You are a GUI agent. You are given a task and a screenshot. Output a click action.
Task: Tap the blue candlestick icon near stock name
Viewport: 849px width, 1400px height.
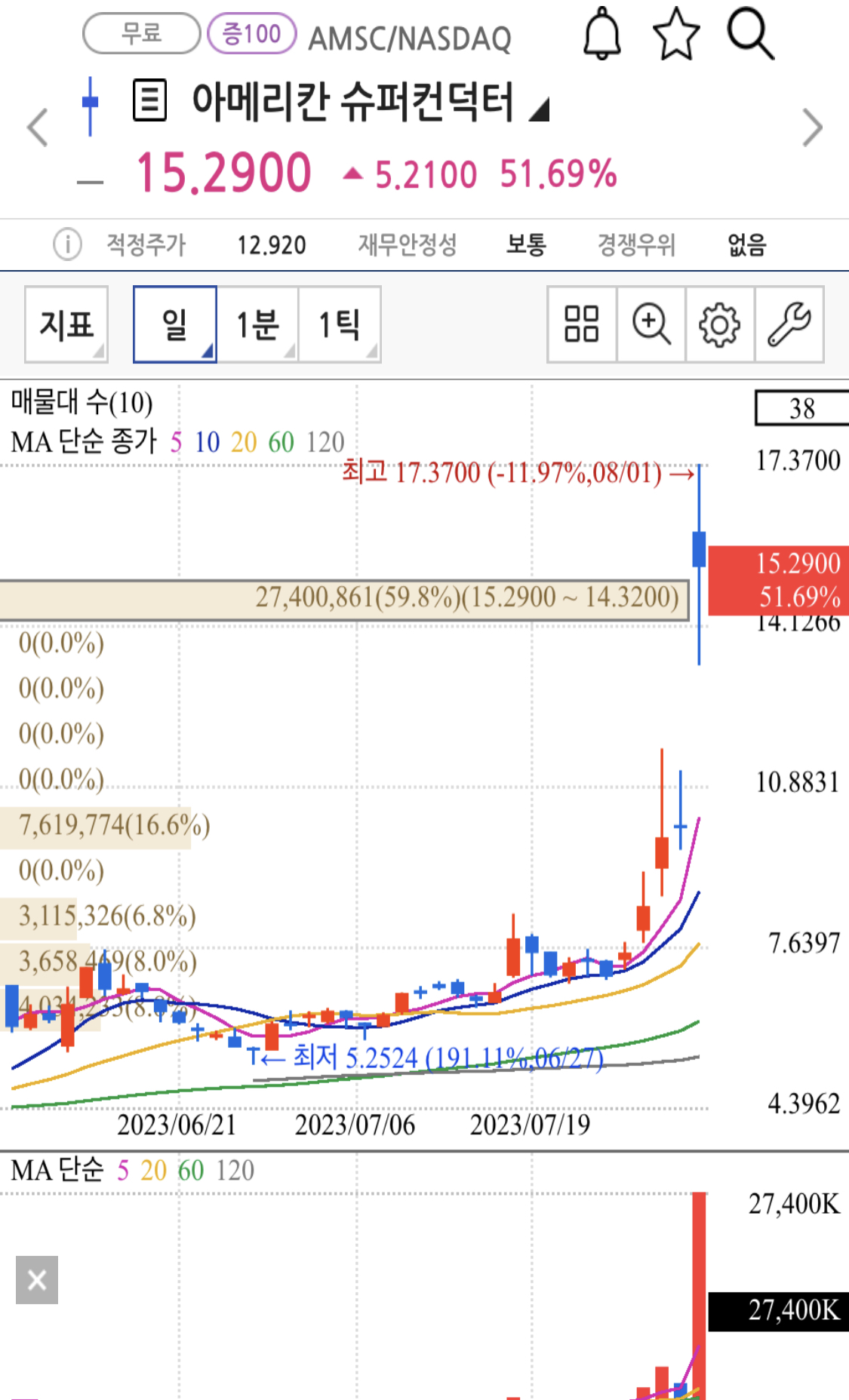click(91, 106)
